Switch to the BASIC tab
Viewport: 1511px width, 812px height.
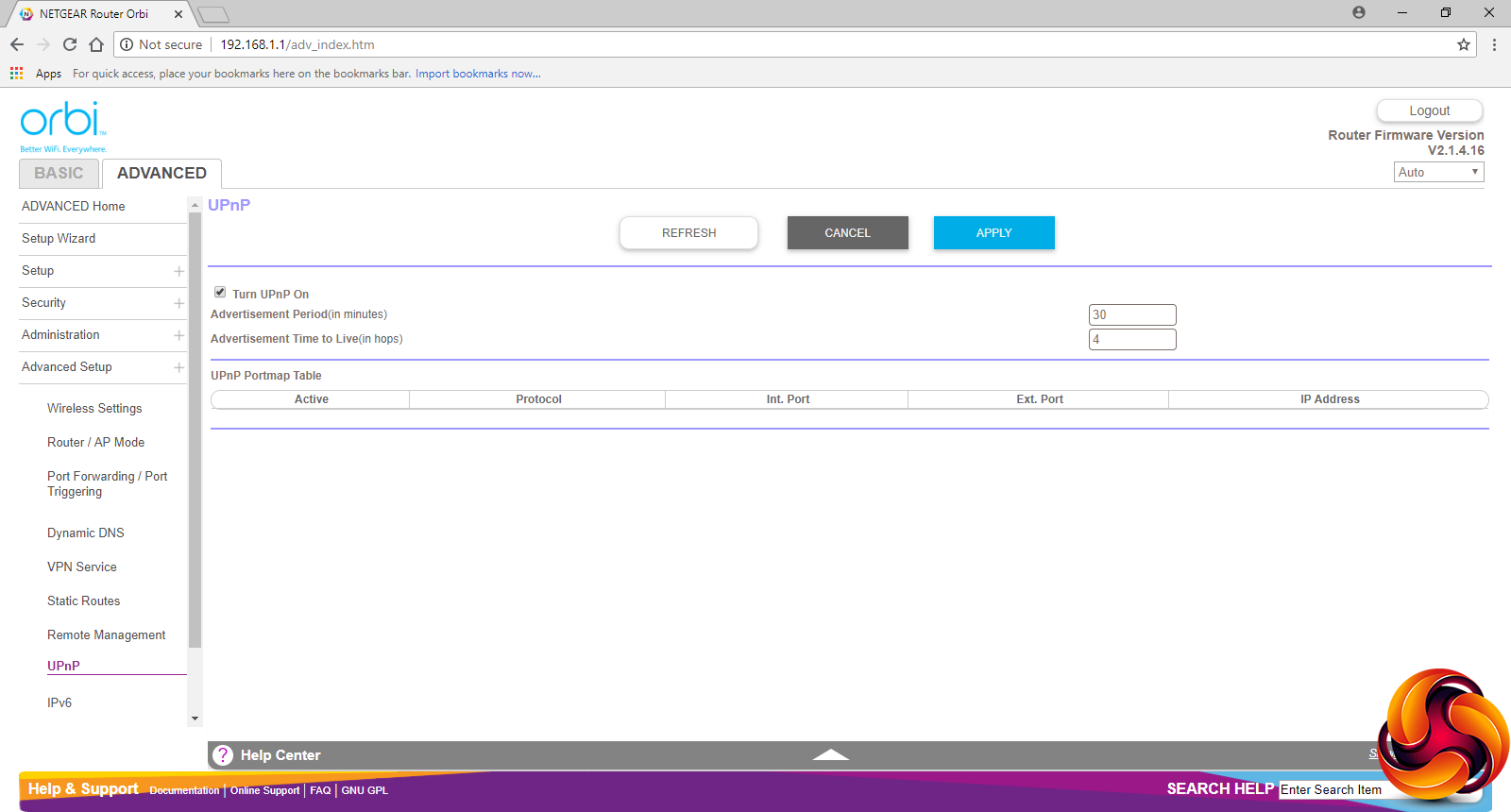coord(59,174)
